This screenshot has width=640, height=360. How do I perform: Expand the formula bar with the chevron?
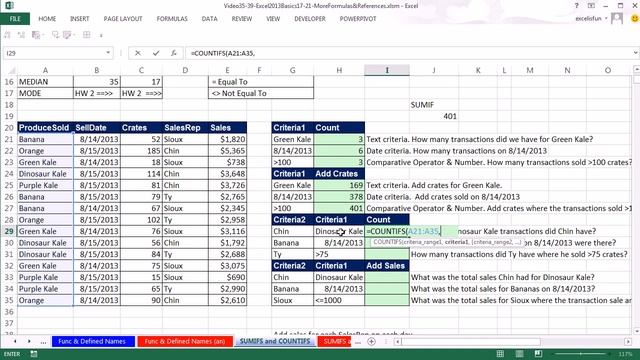pos(636,53)
